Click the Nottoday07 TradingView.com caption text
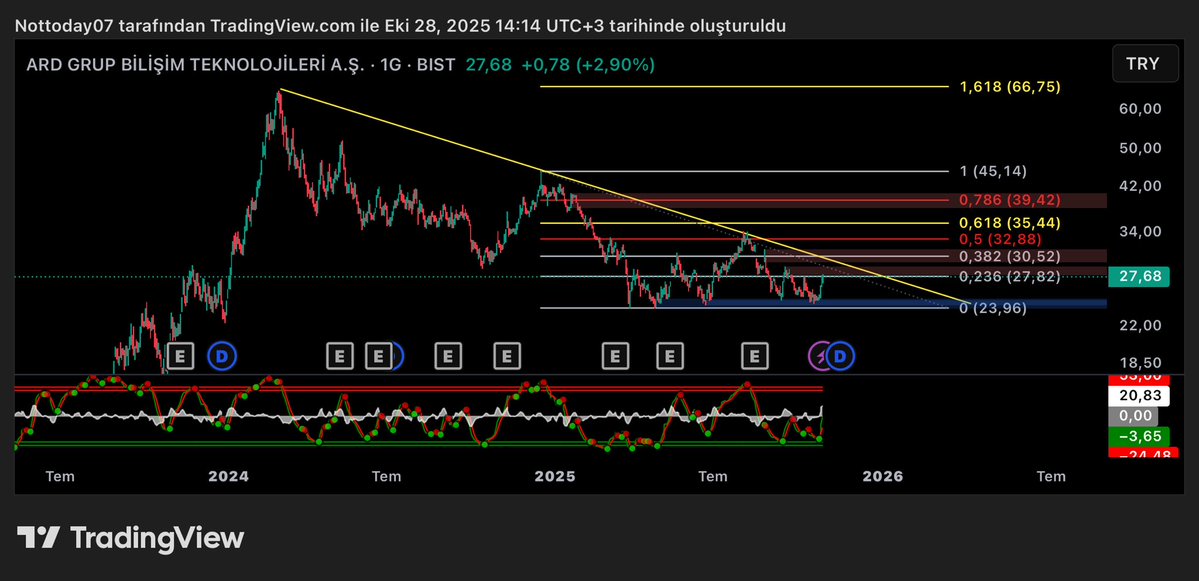The height and width of the screenshot is (581, 1199). click(x=400, y=26)
